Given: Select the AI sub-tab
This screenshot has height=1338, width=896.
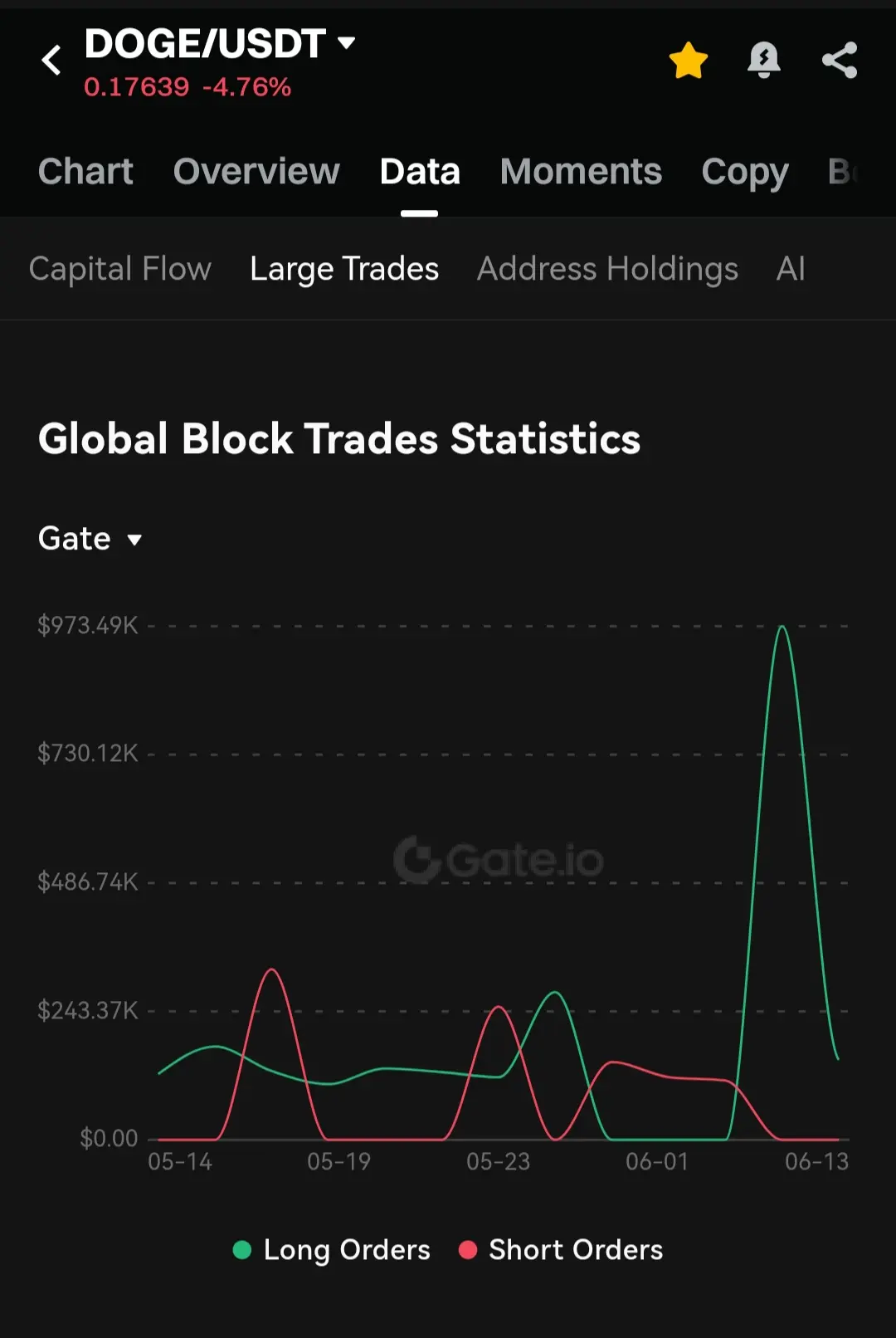Looking at the screenshot, I should tap(791, 269).
